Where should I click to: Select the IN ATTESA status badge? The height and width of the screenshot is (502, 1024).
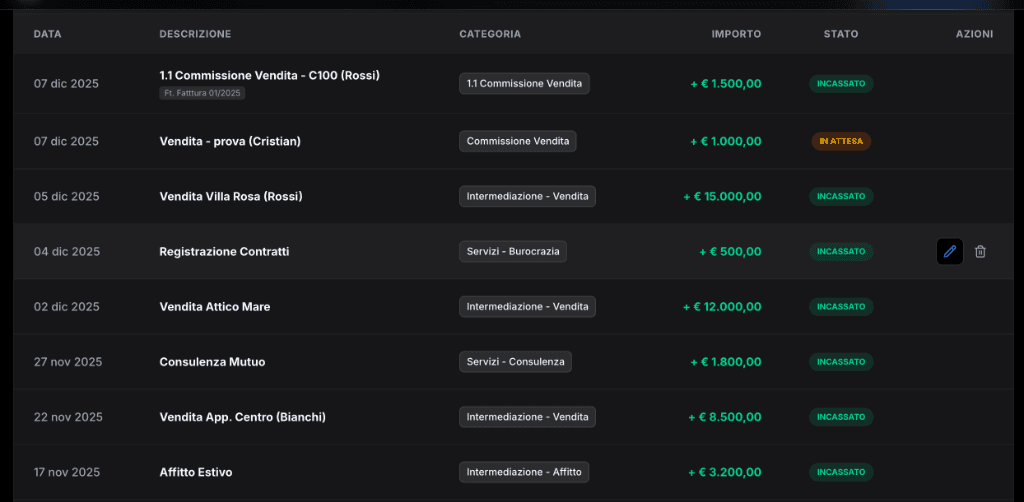pyautogui.click(x=840, y=141)
